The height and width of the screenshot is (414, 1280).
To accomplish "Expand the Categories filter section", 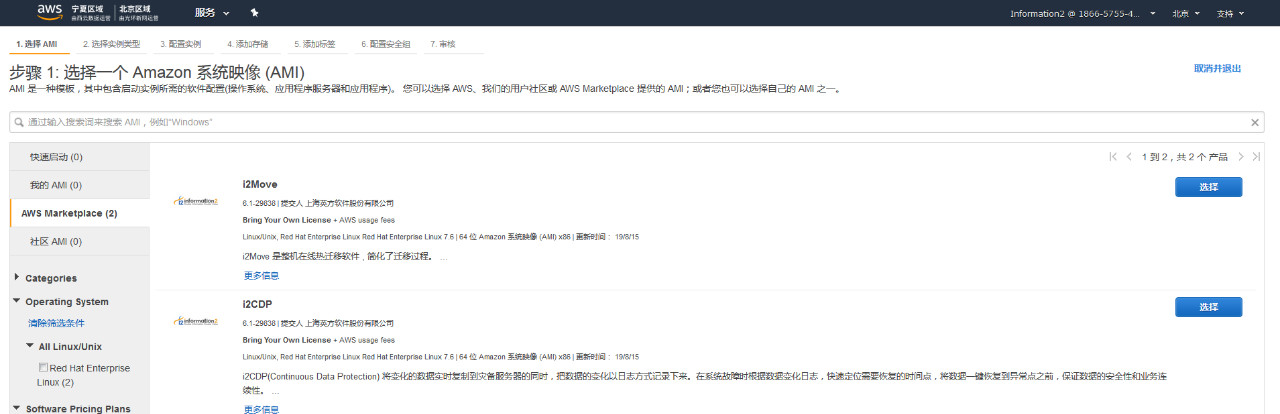I will (x=18, y=278).
